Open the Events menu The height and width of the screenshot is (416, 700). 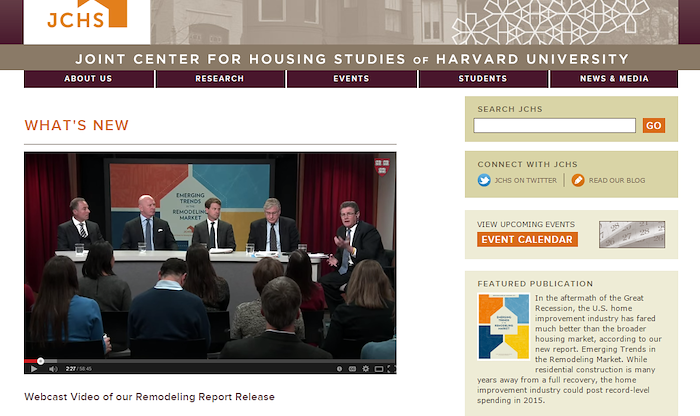[351, 79]
